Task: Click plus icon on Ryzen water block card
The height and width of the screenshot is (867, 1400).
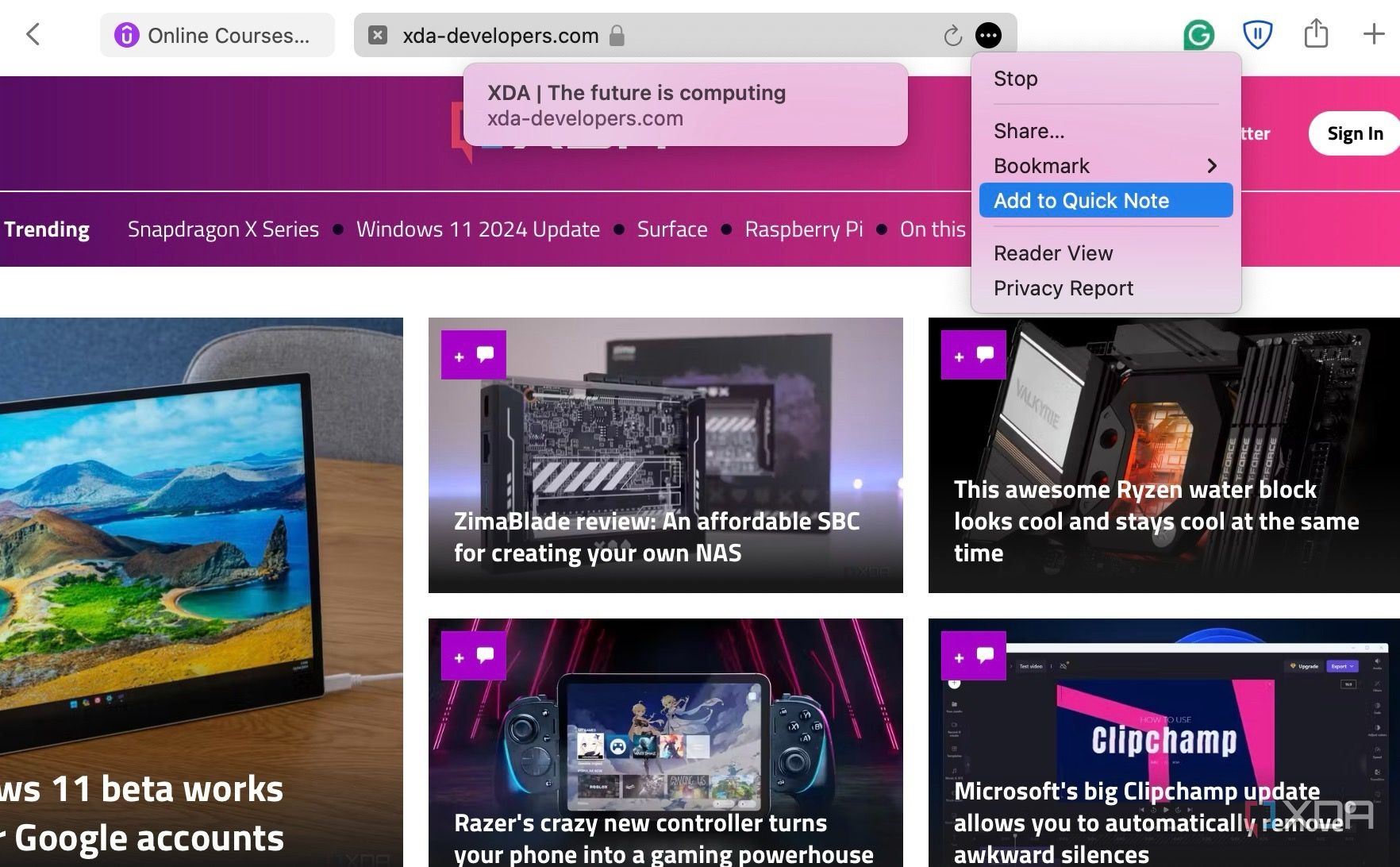Action: (x=959, y=357)
